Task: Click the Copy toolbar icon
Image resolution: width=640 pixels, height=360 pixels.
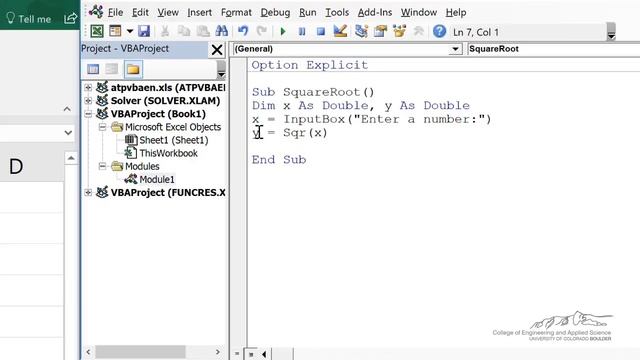Action: point(184,31)
